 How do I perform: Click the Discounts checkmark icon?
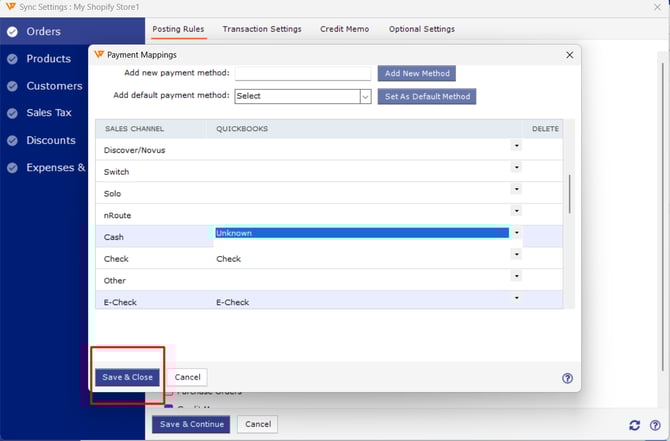click(x=12, y=140)
